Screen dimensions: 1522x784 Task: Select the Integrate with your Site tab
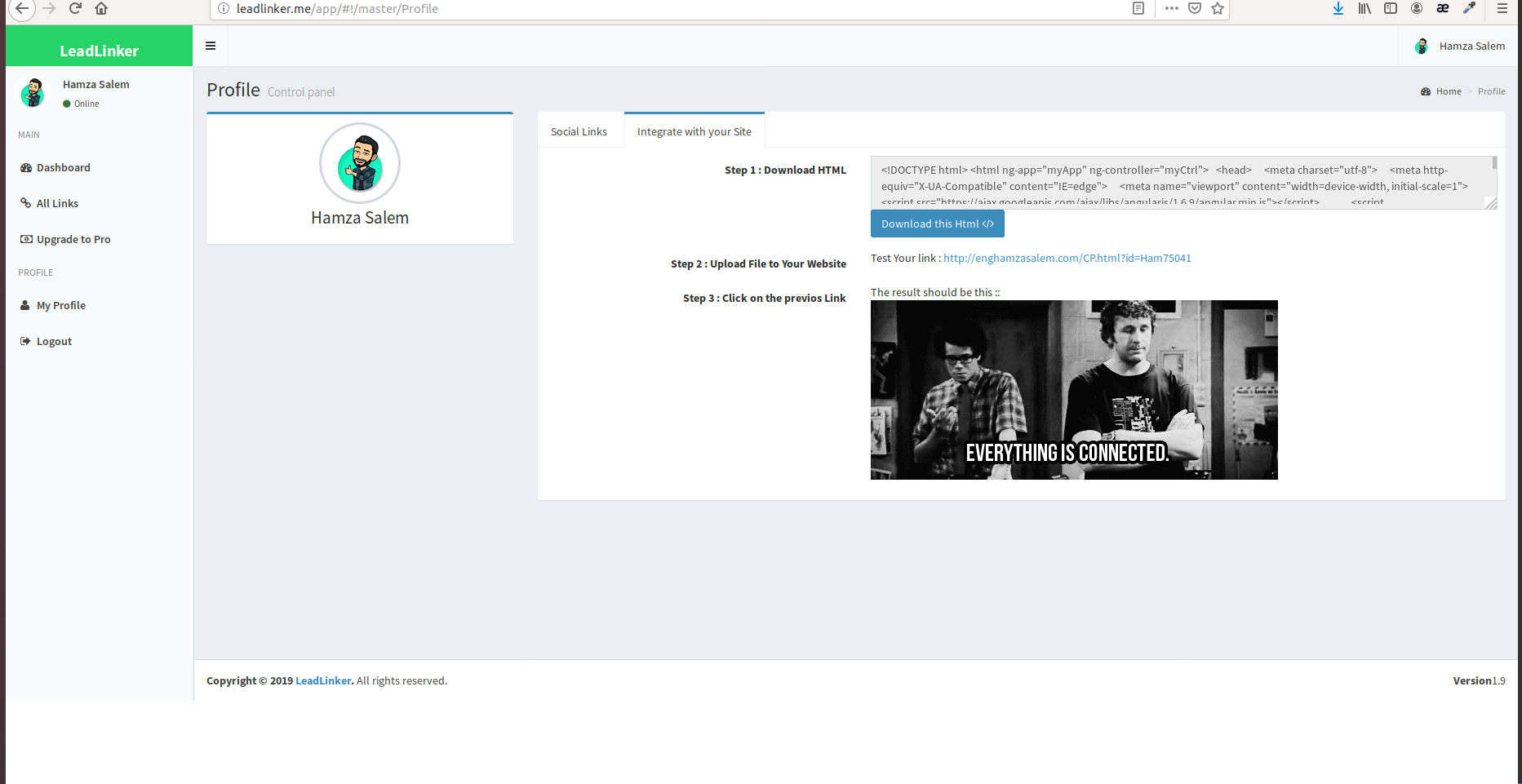click(694, 131)
